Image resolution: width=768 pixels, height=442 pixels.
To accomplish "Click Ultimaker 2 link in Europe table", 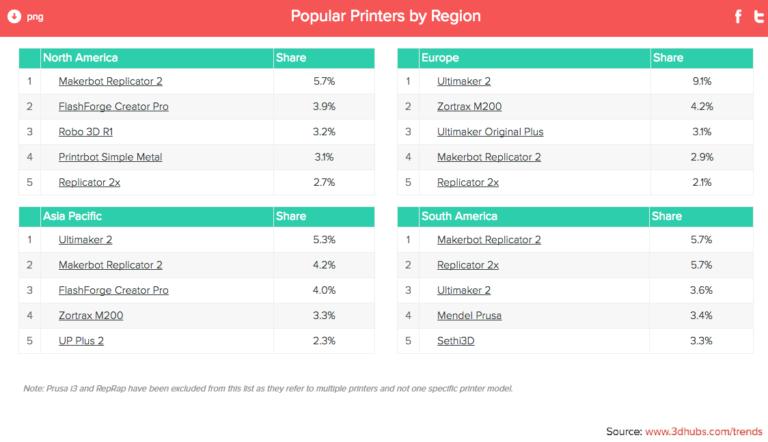I will pyautogui.click(x=464, y=81).
